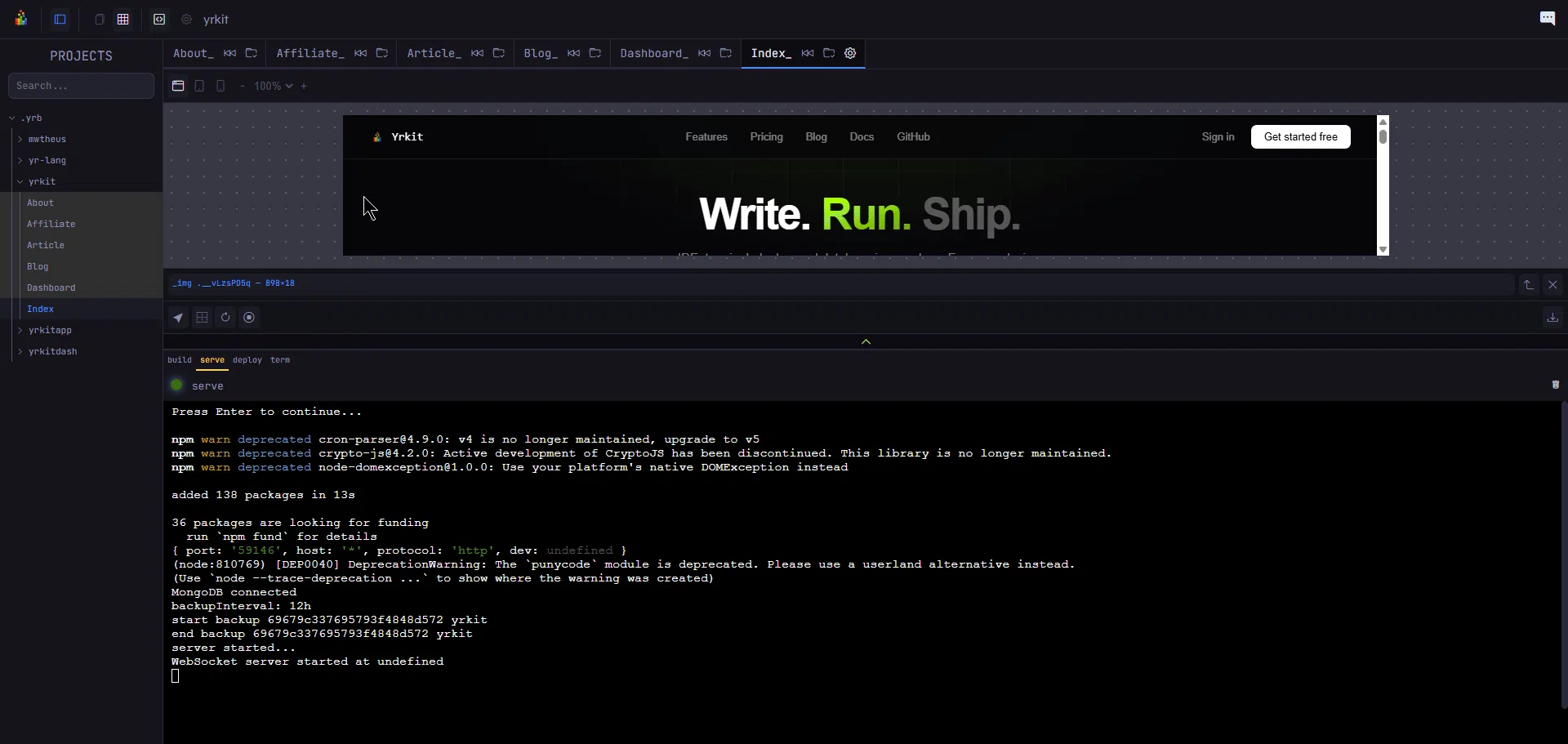1568x744 pixels.
Task: Click rewind icon on Blog tab
Action: point(573,53)
